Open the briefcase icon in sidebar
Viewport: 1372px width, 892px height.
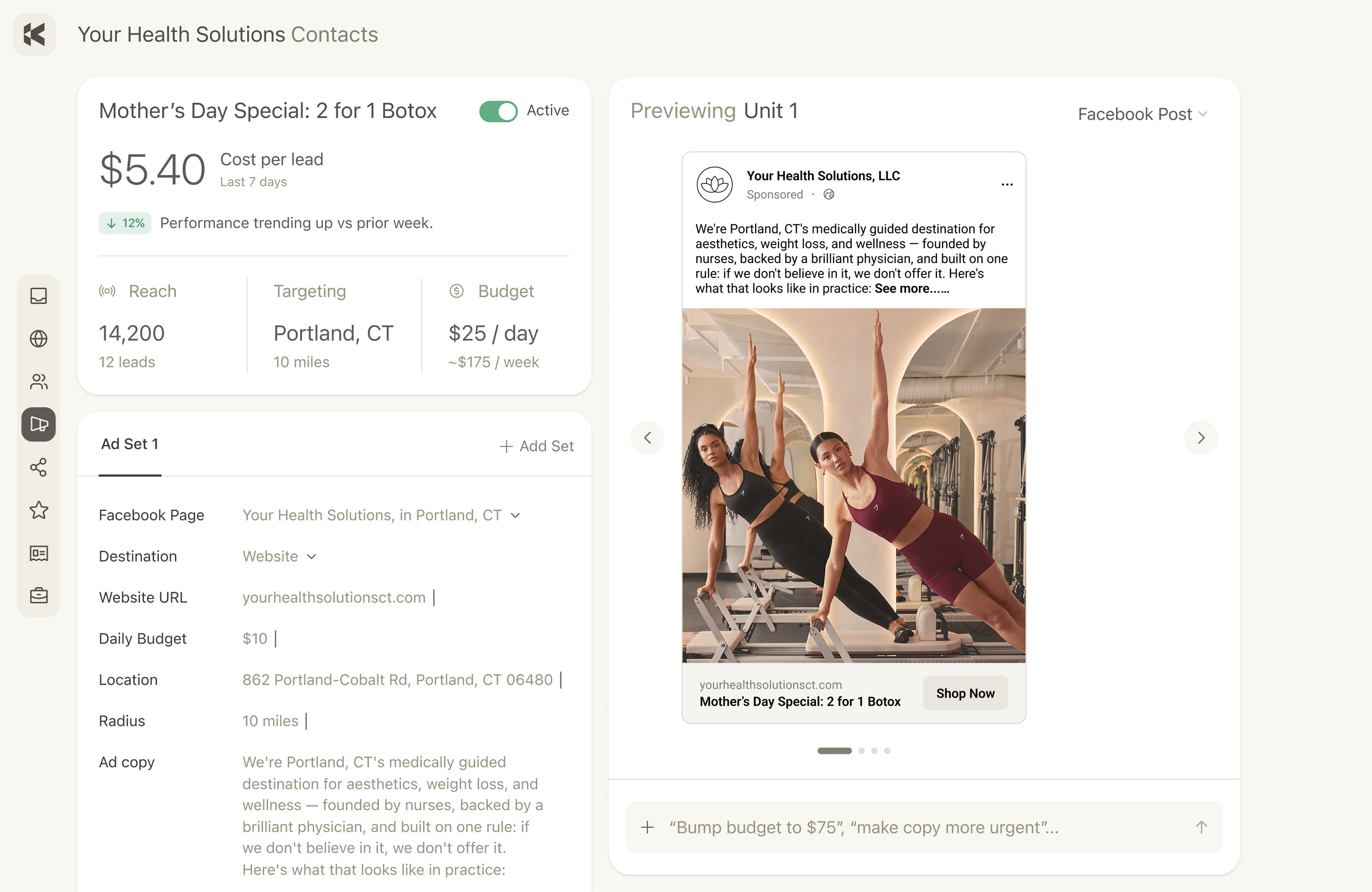(x=38, y=595)
